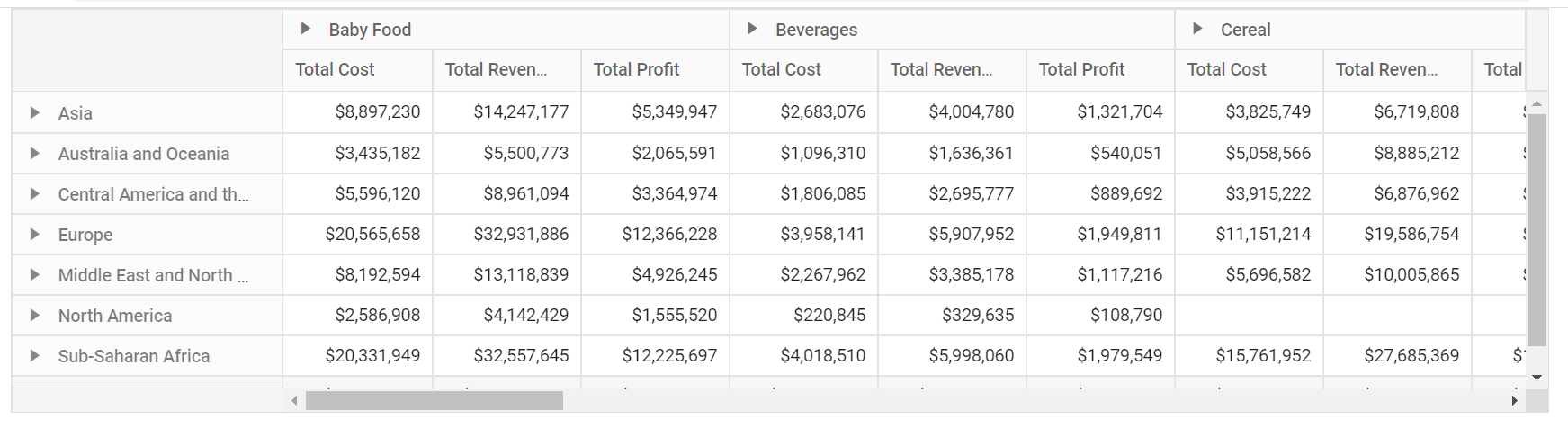Click cell $8,885,212 in Australia row
Screen dimensions: 1568x428
[x=1397, y=153]
